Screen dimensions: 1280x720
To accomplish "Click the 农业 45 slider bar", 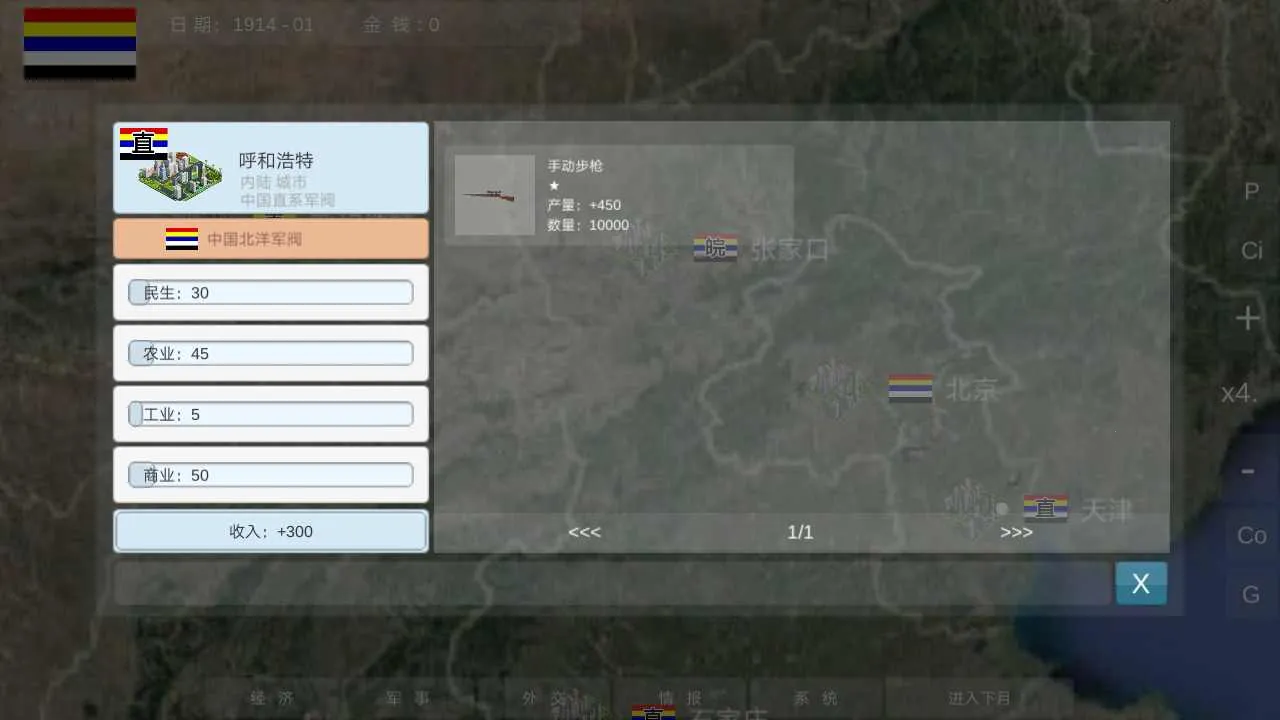I will coord(270,353).
